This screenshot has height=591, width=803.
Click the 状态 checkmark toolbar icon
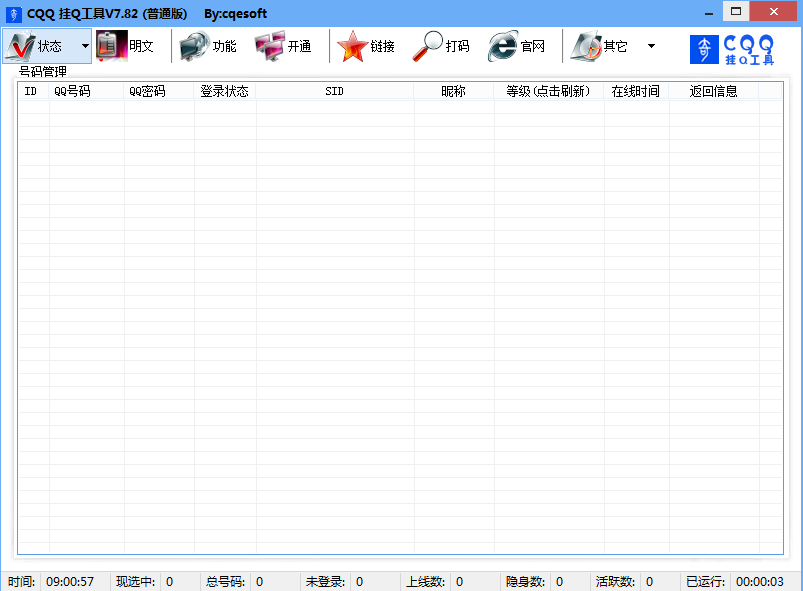[x=21, y=46]
